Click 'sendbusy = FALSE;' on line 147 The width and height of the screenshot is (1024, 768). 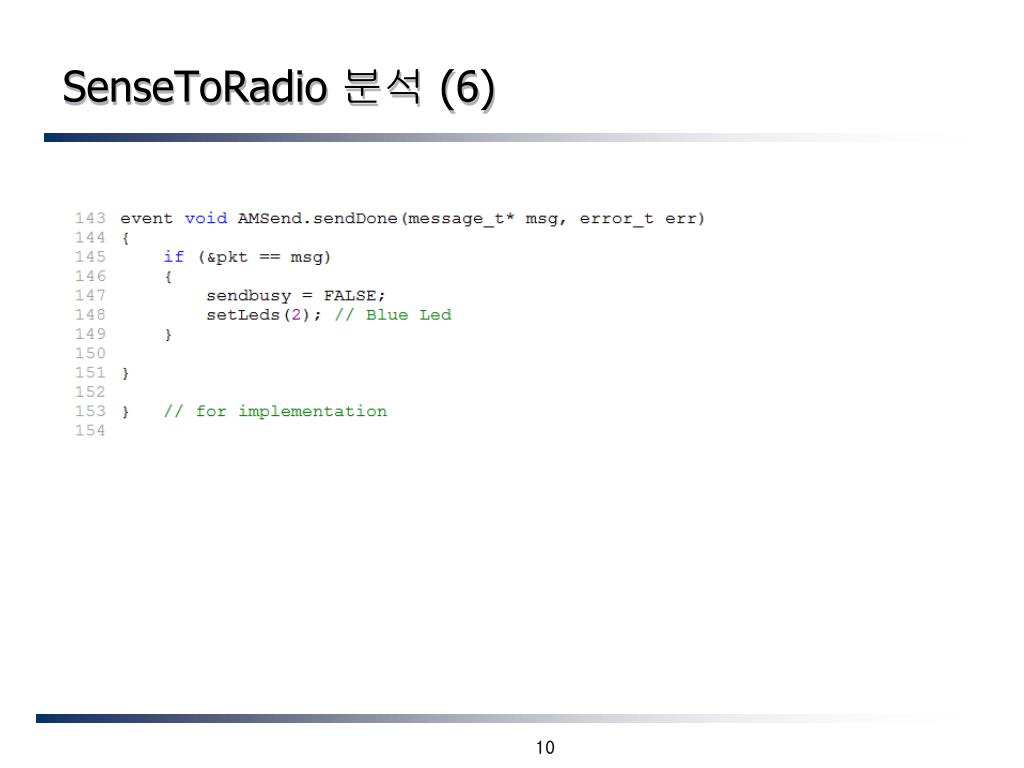click(296, 296)
